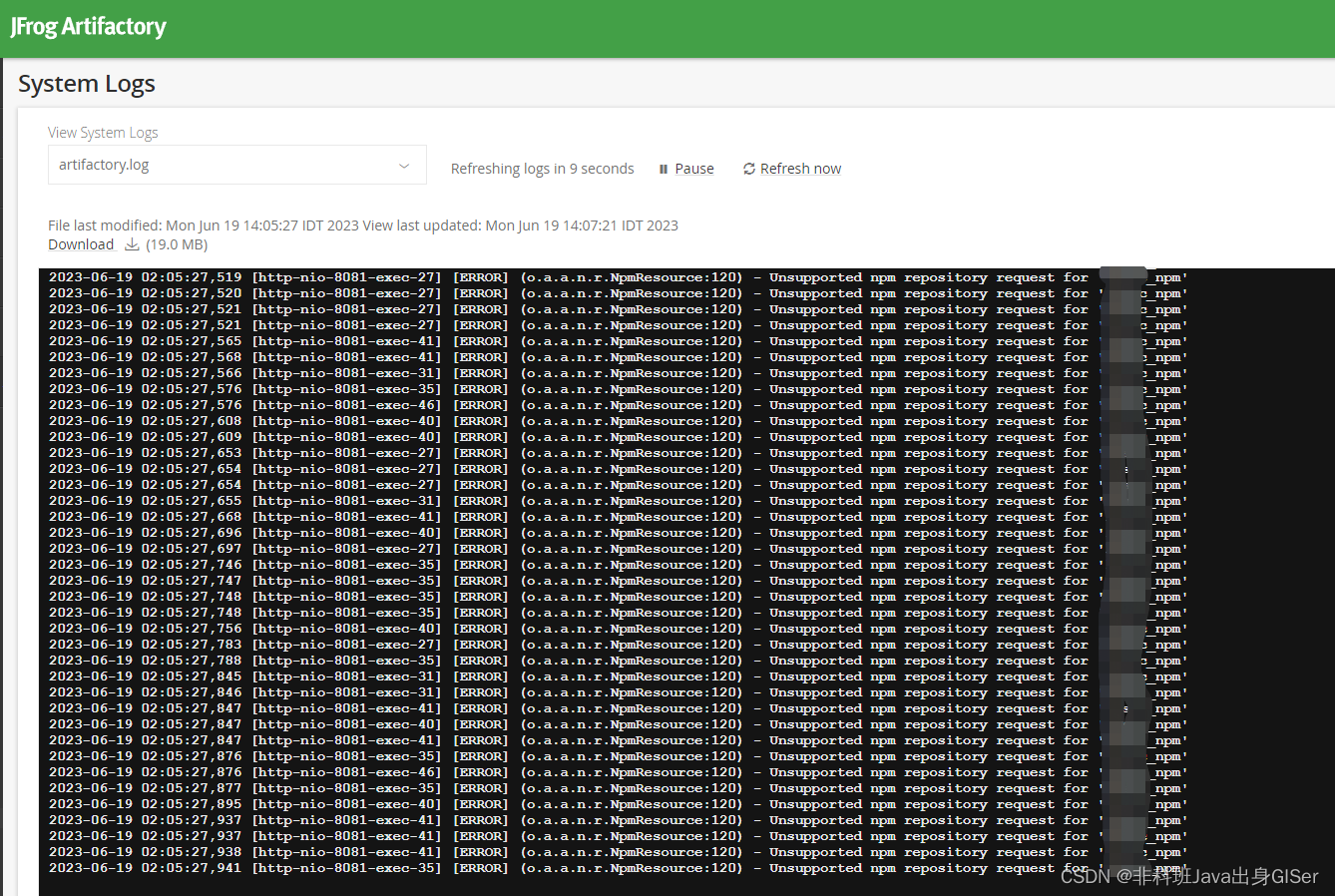Click log line timestamped 02:05:27,747
The width and height of the screenshot is (1335, 896).
[619, 581]
